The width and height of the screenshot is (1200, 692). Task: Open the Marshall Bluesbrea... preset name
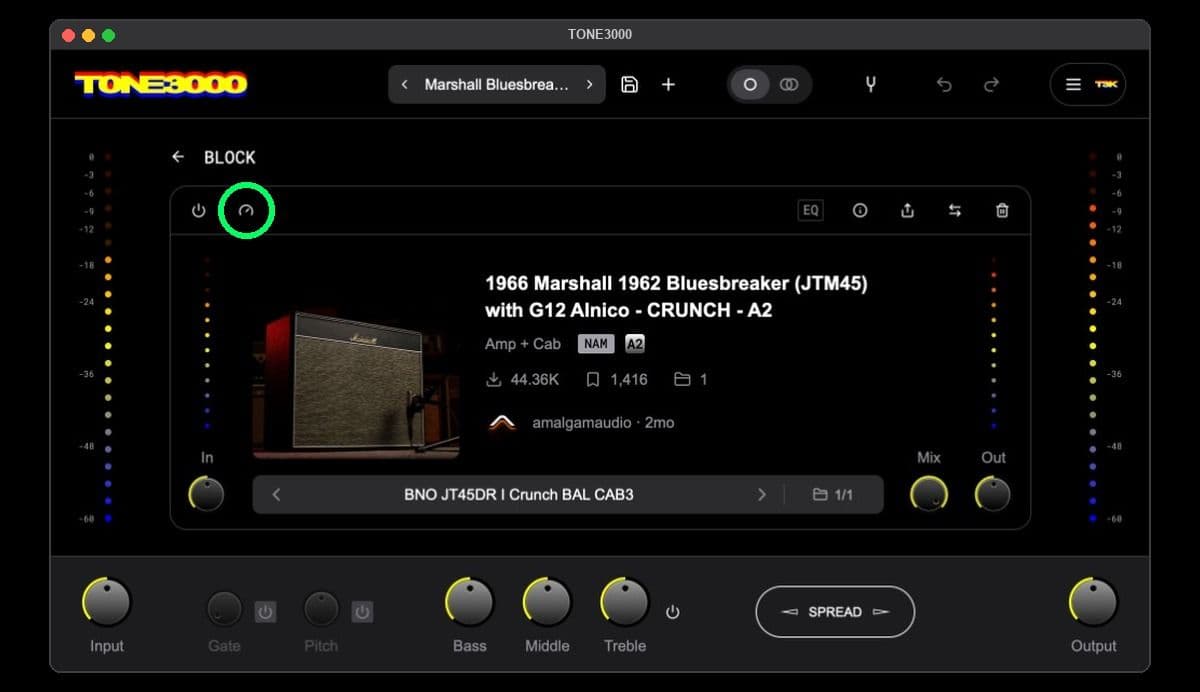[497, 85]
